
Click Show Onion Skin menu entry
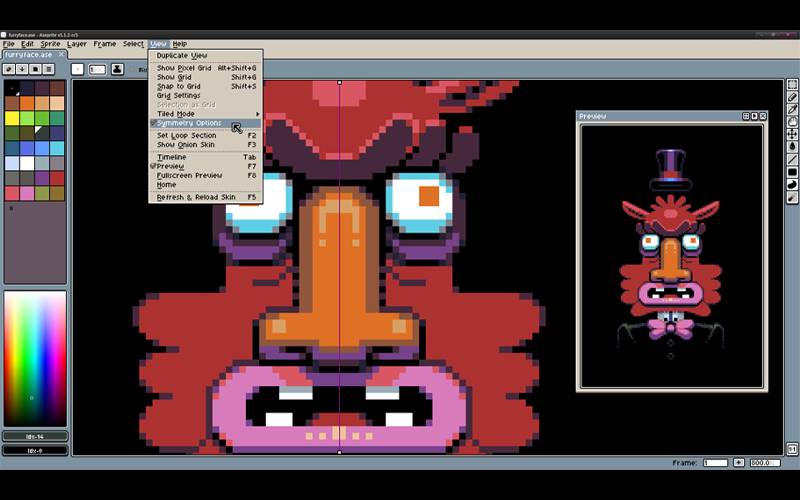[185, 144]
